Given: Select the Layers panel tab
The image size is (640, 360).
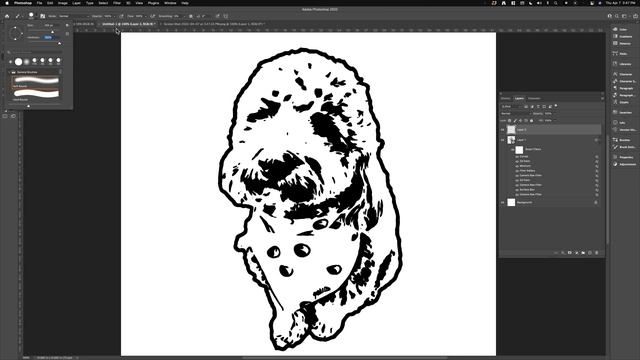Looking at the screenshot, I should click(x=519, y=98).
